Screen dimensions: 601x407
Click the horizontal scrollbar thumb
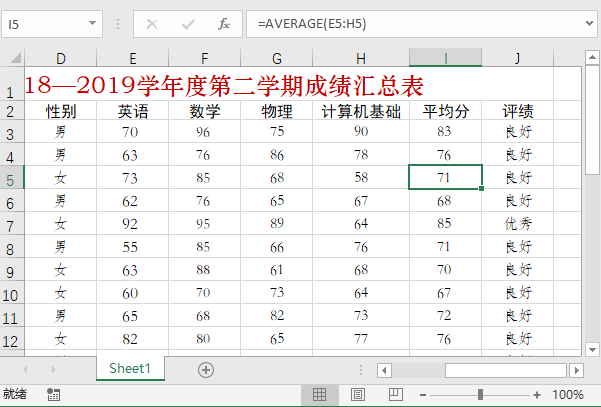point(506,371)
